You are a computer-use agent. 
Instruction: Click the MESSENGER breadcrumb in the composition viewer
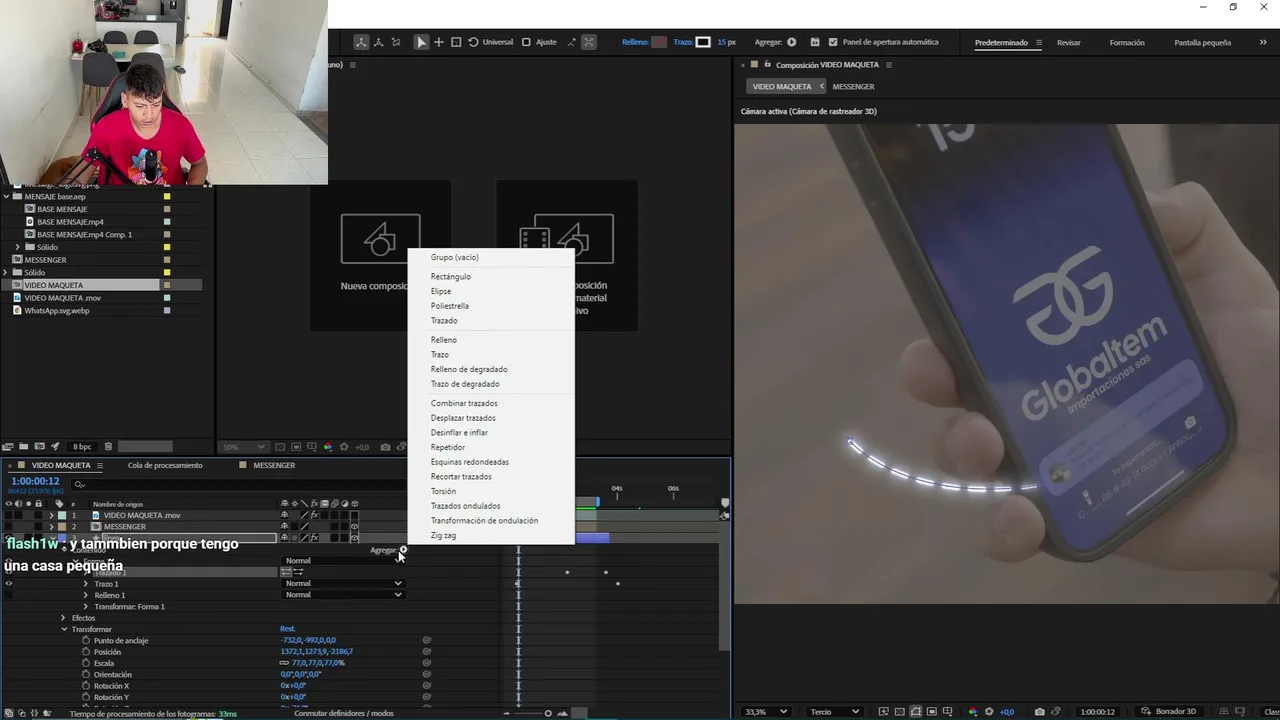pos(853,86)
